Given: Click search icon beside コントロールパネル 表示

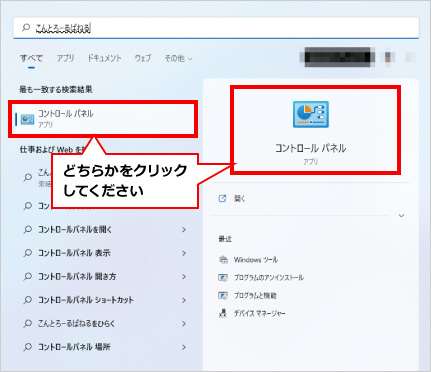Looking at the screenshot, I should 28,253.
